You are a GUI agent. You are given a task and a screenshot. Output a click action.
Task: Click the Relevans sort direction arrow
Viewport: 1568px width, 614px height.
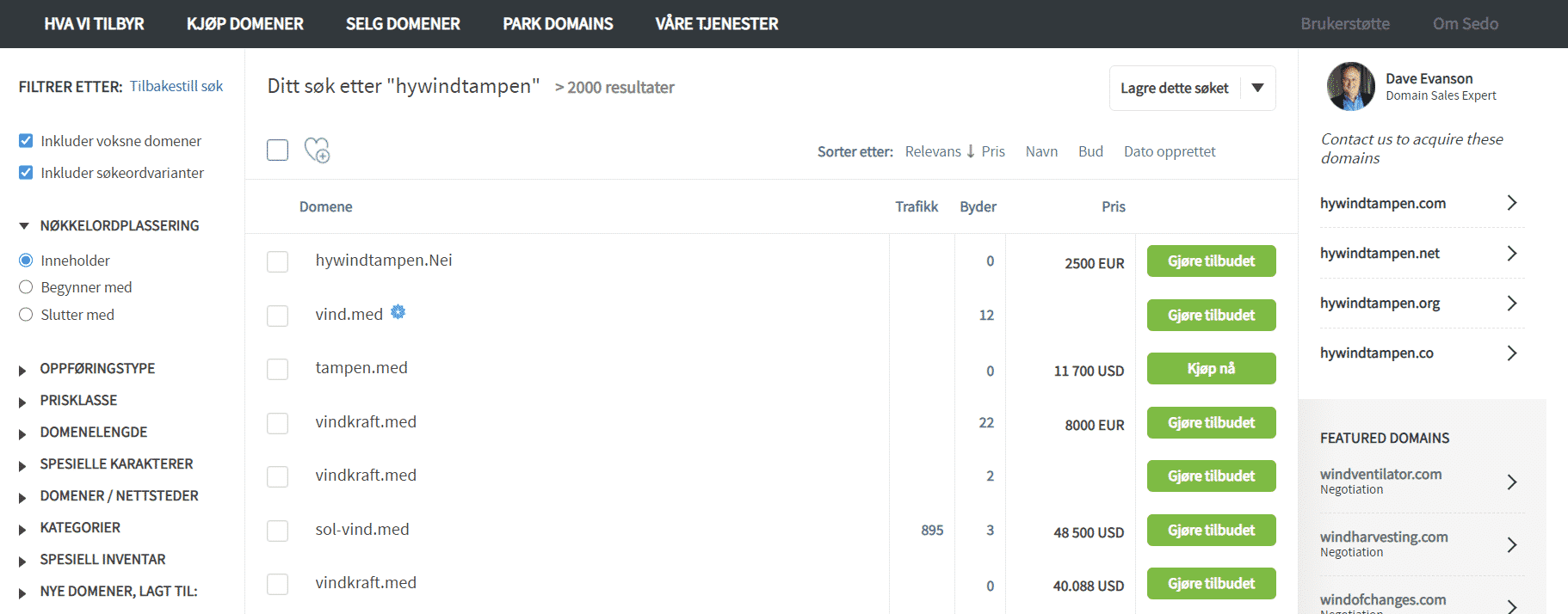[971, 151]
